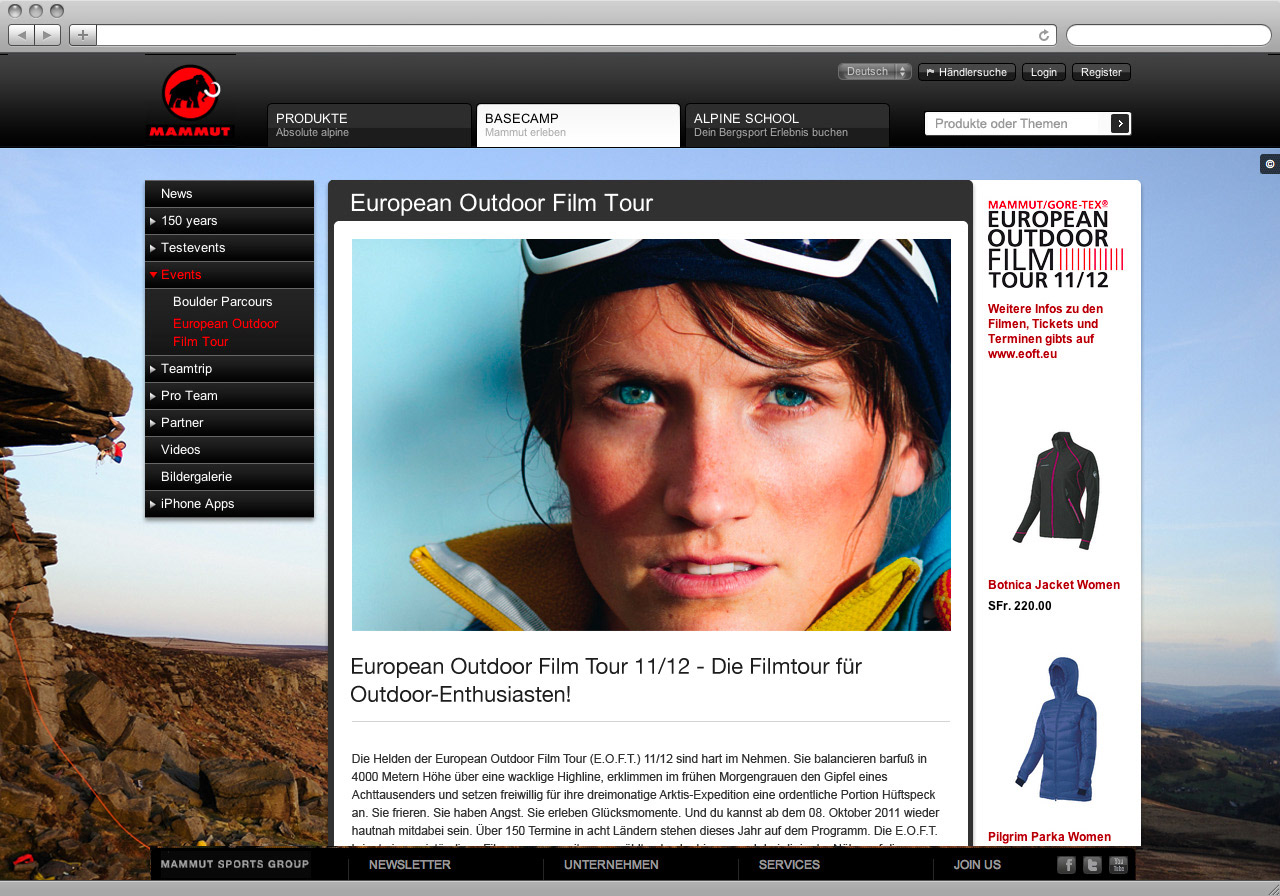Expand the Partner menu

tap(229, 423)
